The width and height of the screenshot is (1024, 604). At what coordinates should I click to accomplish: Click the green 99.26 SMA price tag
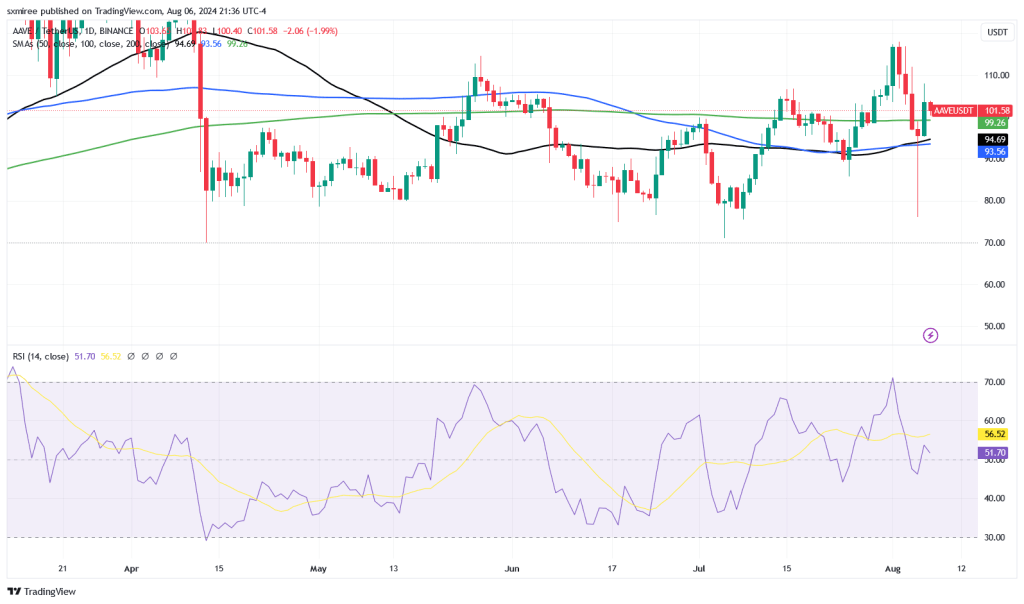[994, 122]
